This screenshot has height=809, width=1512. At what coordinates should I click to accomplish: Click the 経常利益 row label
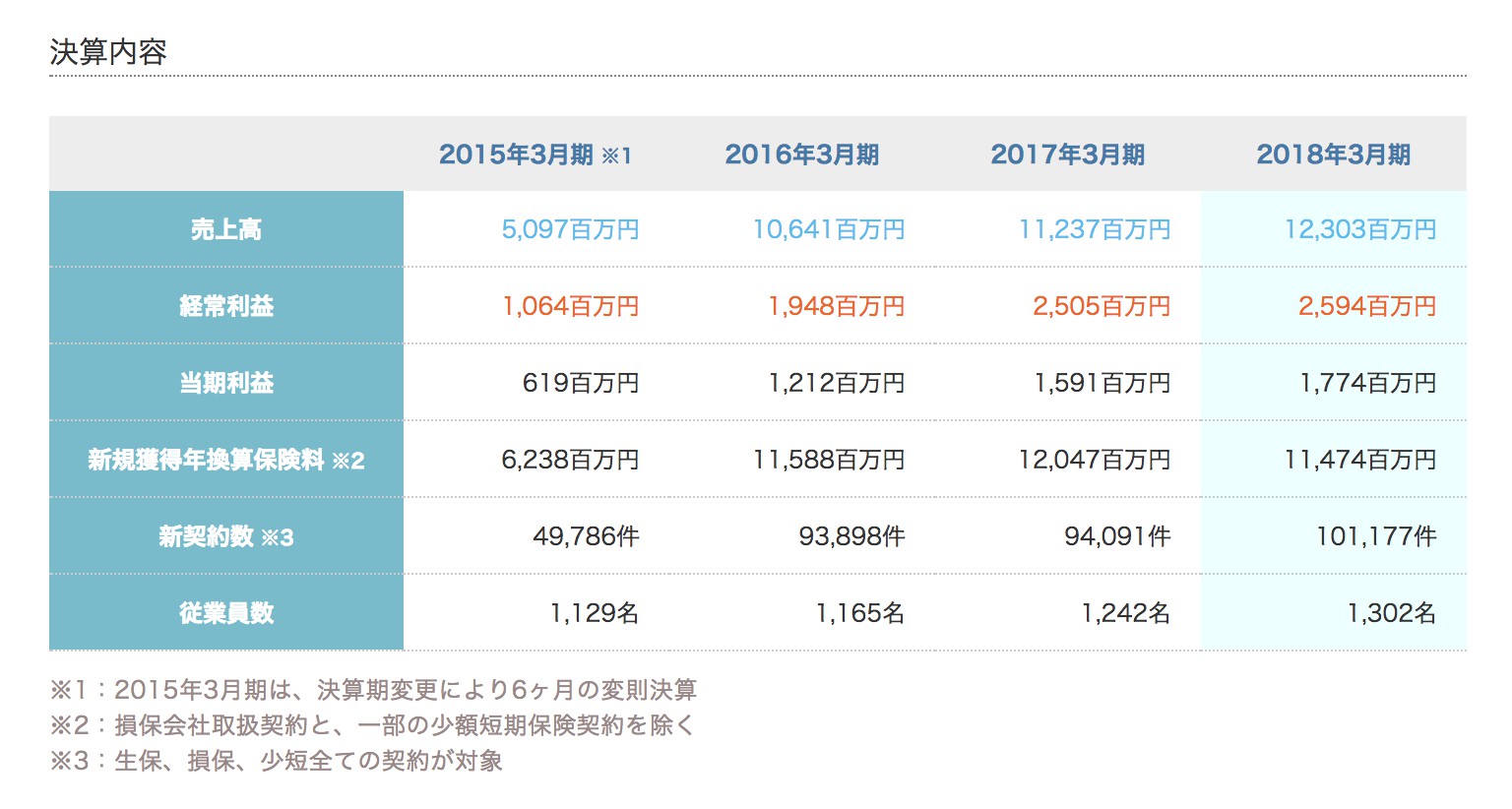(226, 306)
